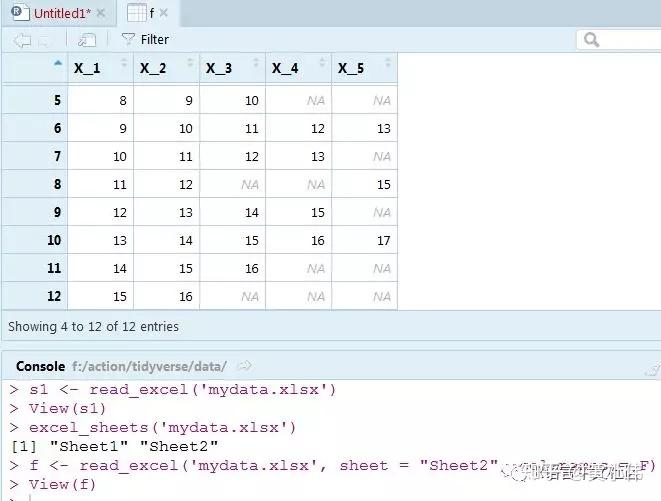Screen dimensions: 661x501
Task: Click the Filter button
Action: coord(145,40)
